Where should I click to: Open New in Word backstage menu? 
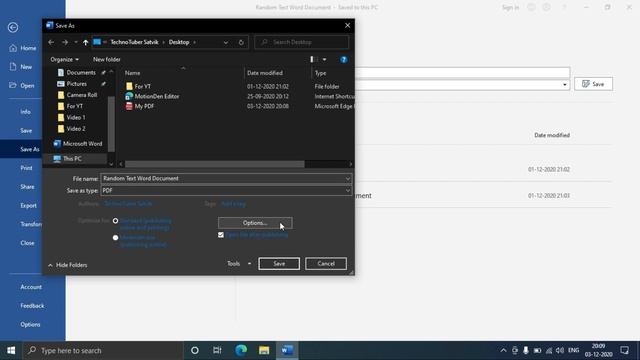tap(21, 67)
